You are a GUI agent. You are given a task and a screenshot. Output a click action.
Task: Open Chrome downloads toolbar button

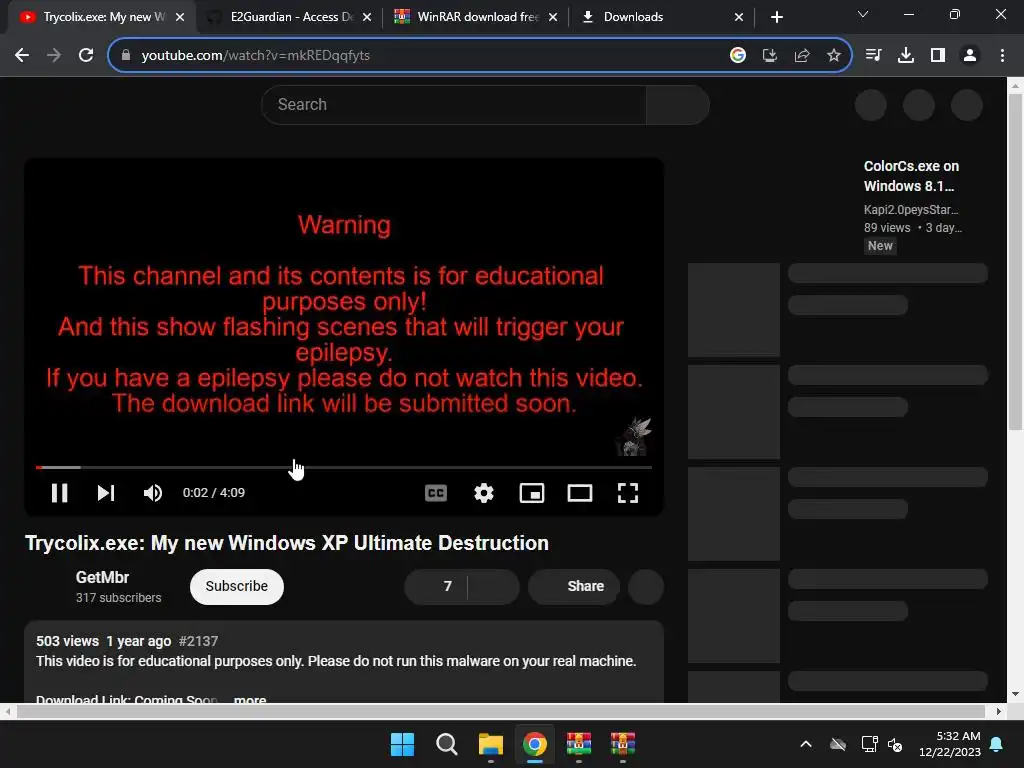pos(905,56)
